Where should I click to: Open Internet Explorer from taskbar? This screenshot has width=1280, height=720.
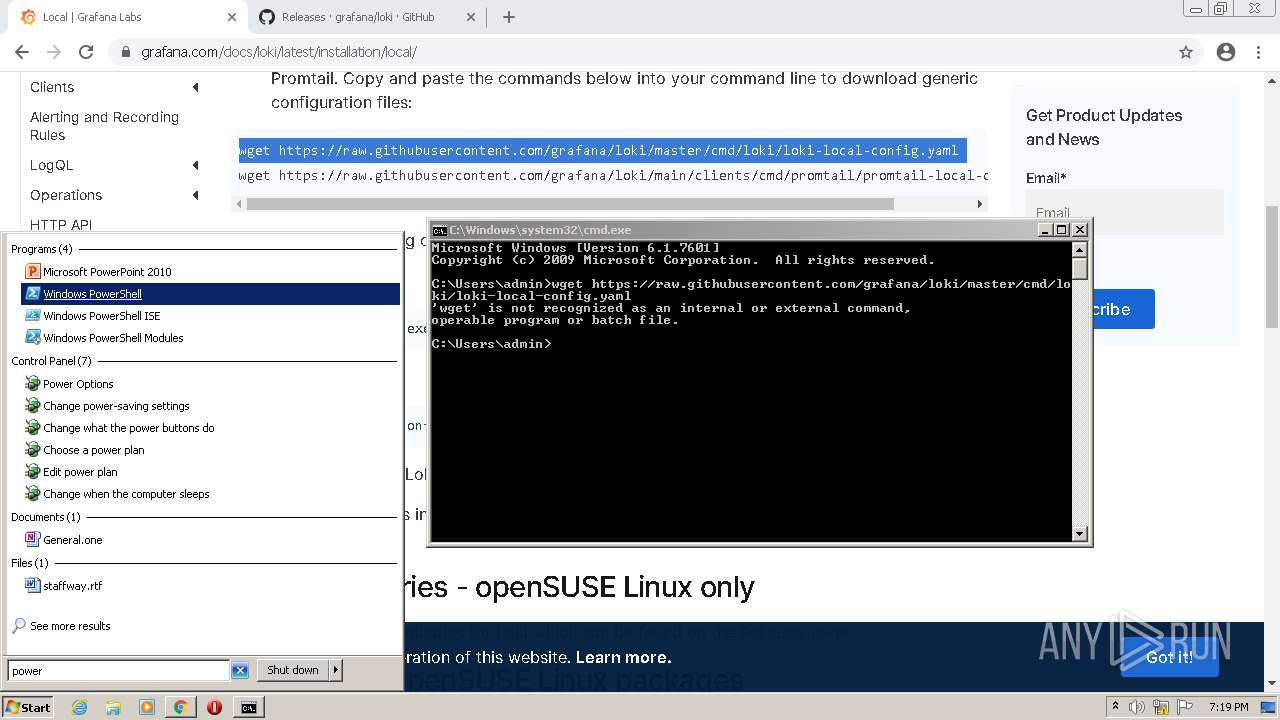click(x=80, y=707)
